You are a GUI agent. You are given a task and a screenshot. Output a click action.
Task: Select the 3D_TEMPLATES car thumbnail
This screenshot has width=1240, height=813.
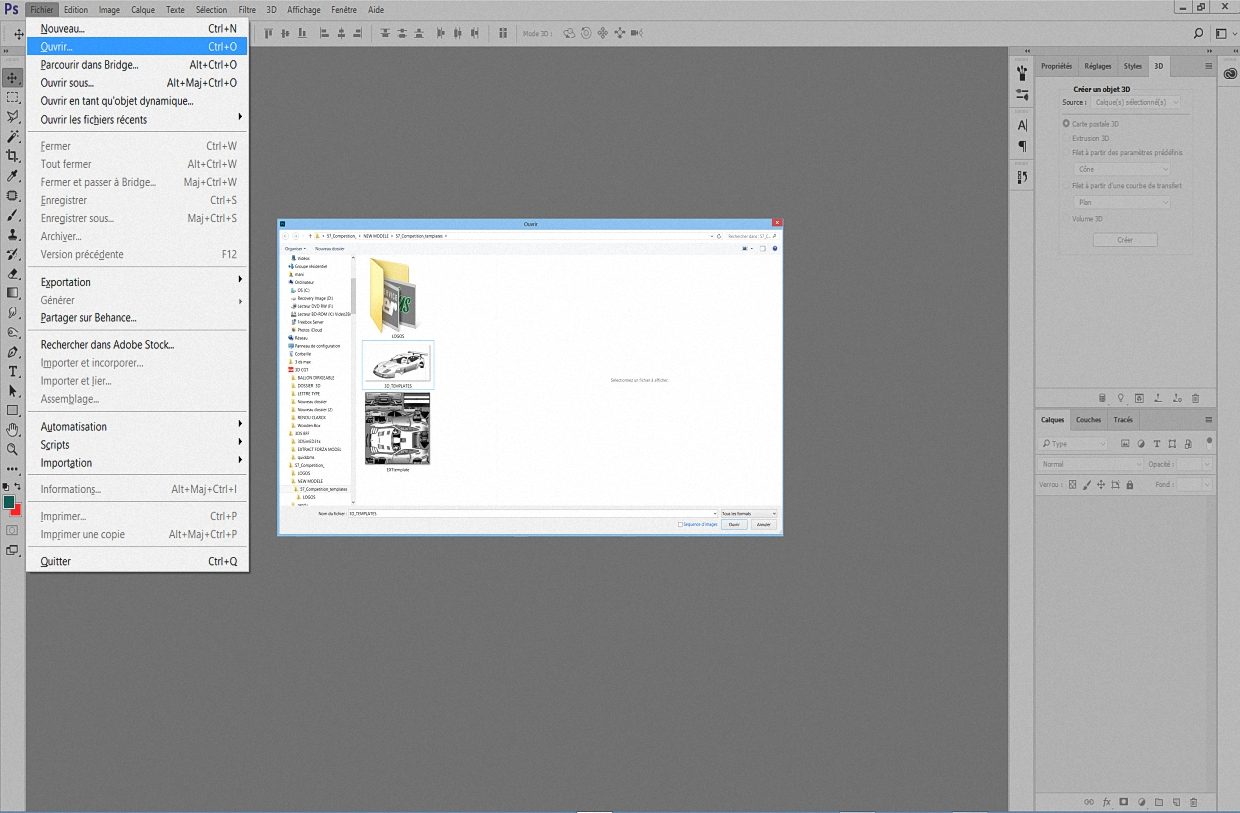398,364
